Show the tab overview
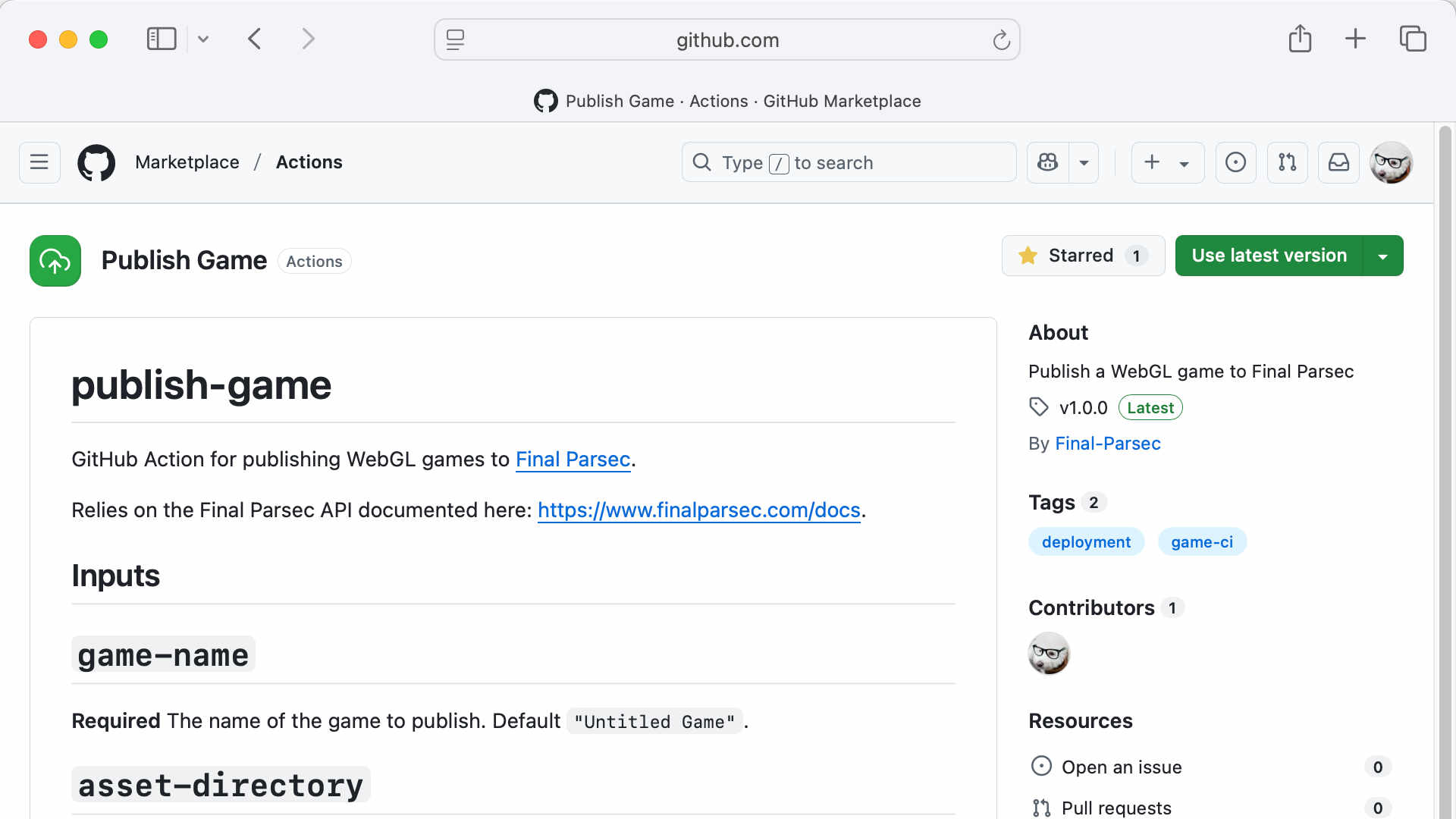Viewport: 1456px width, 819px height. tap(1413, 38)
